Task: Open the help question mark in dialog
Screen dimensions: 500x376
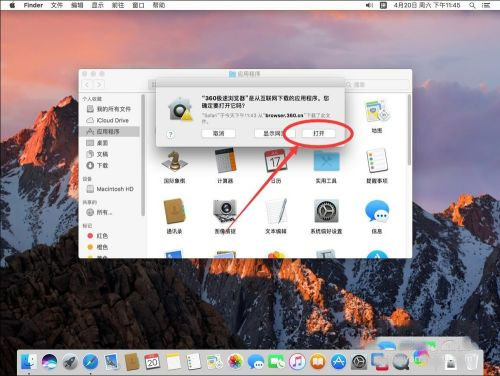Action: pyautogui.click(x=170, y=134)
